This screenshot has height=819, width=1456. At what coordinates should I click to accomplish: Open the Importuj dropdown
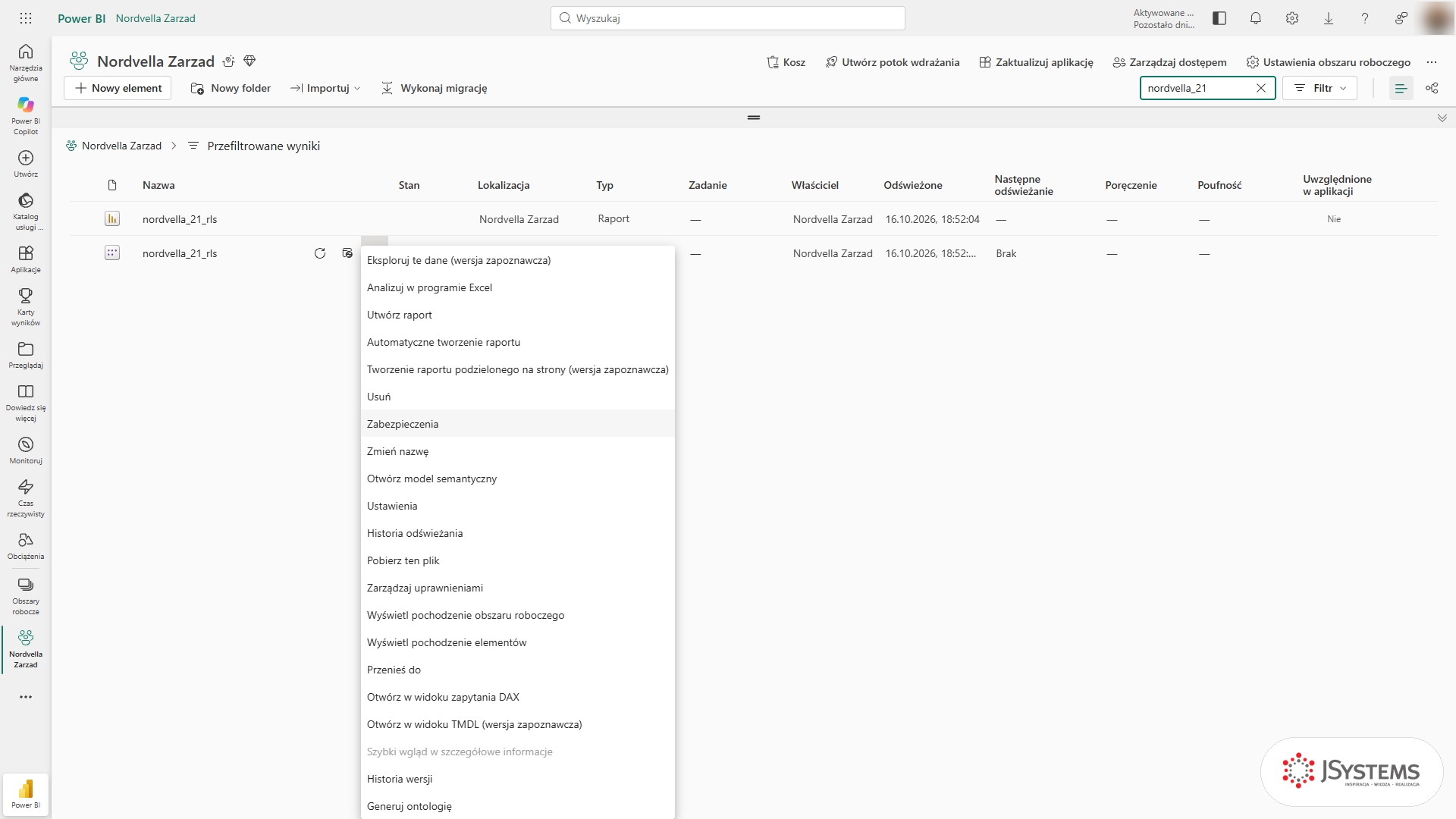325,88
